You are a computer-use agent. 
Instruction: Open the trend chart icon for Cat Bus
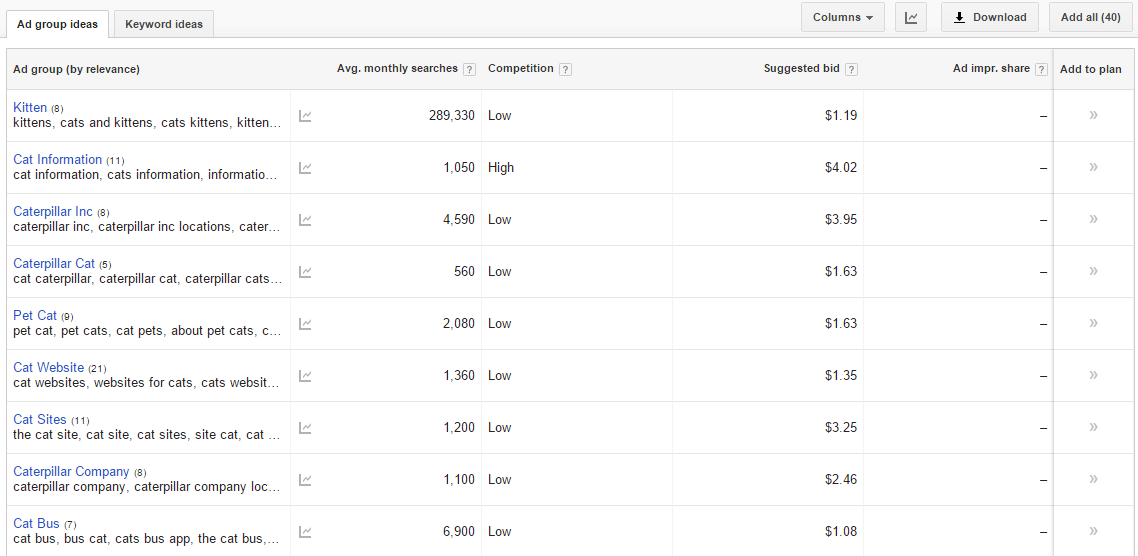305,532
